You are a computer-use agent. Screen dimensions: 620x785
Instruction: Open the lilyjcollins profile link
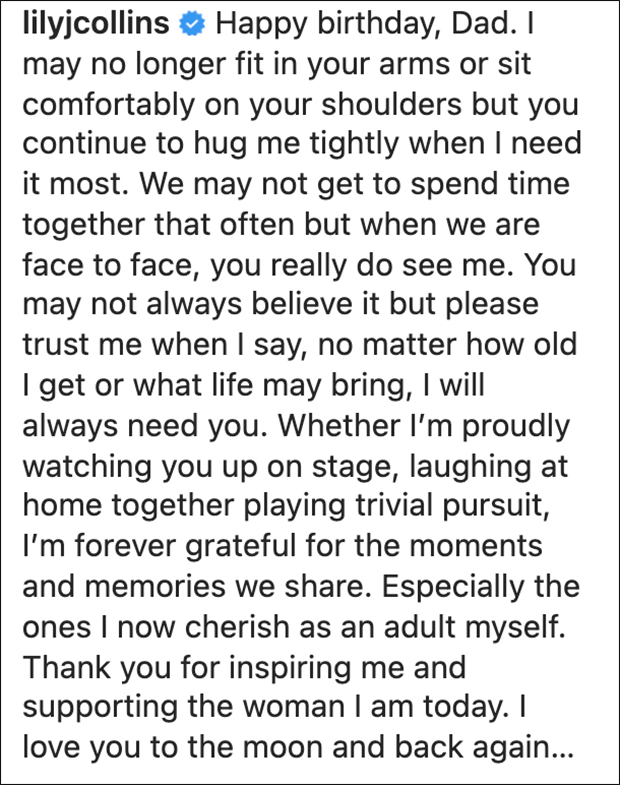(96, 25)
